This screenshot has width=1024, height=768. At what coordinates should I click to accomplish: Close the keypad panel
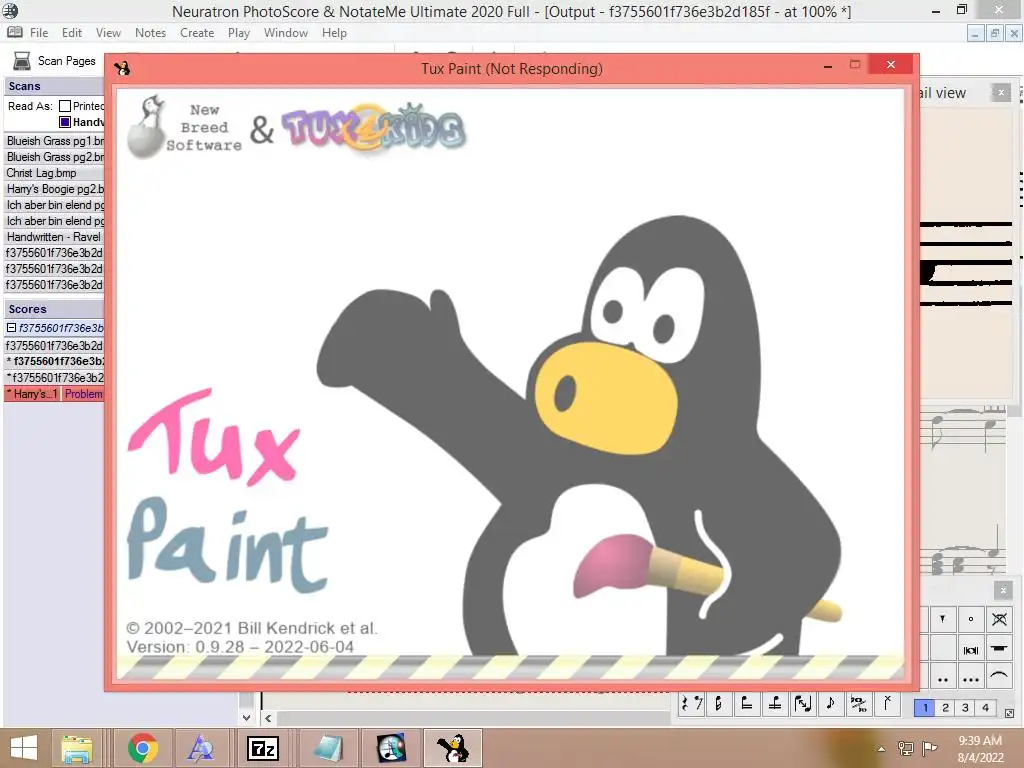[x=1003, y=591]
